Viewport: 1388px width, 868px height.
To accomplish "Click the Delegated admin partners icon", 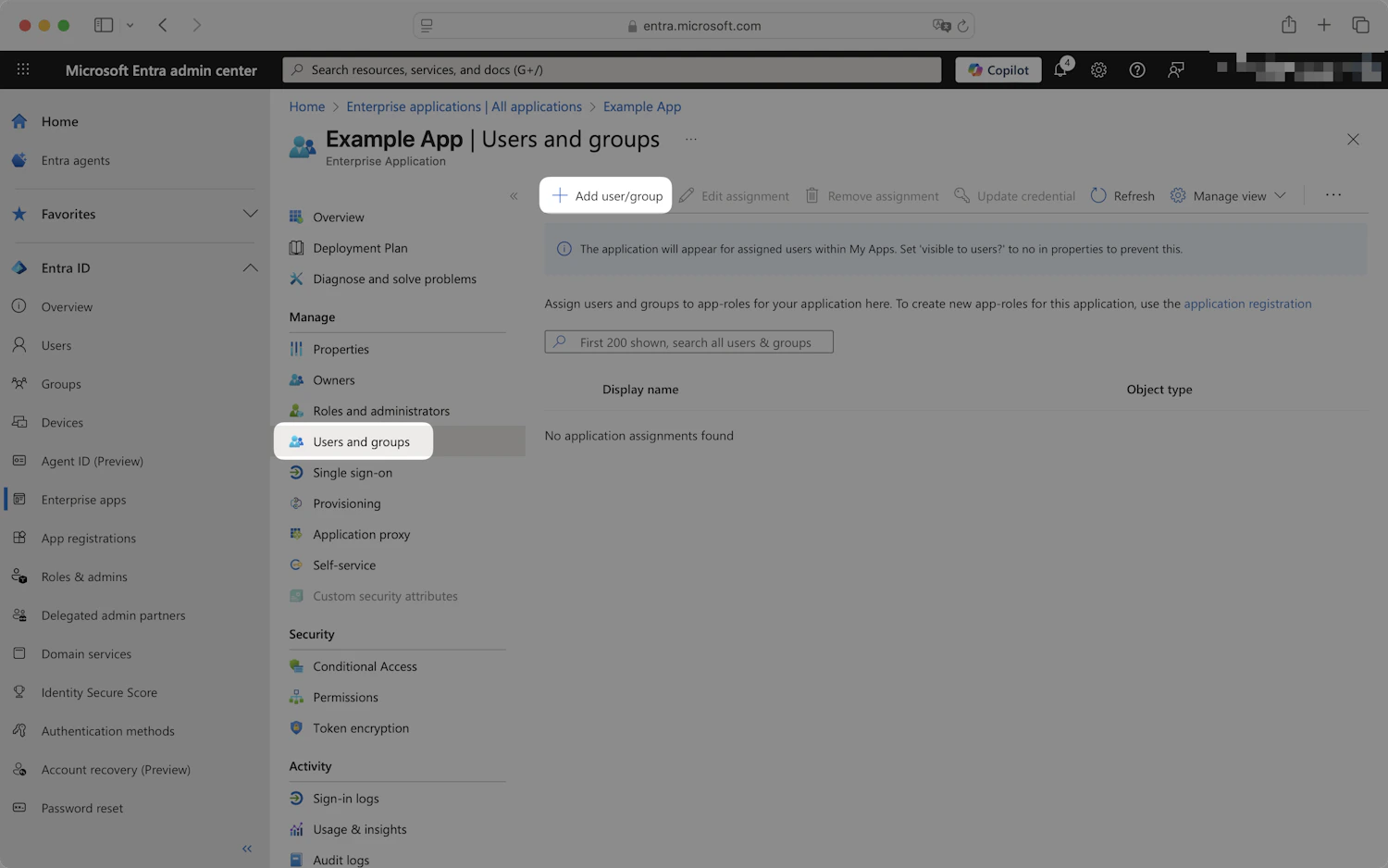I will (x=19, y=615).
